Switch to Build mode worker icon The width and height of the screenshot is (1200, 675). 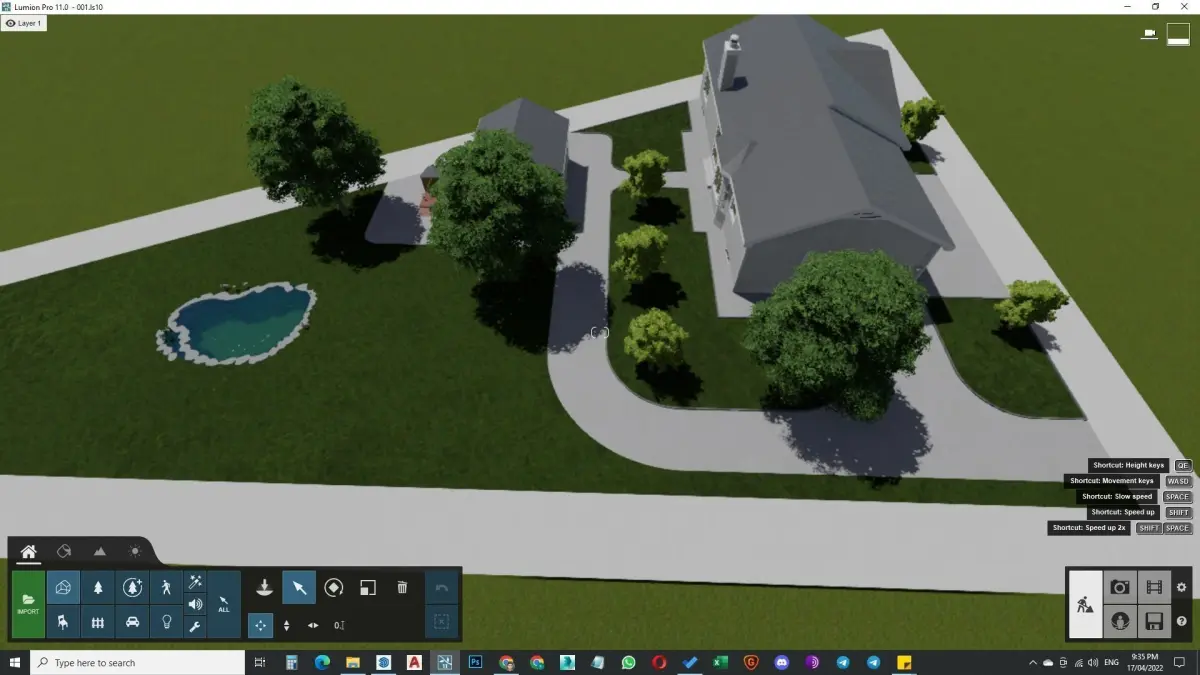click(1085, 604)
